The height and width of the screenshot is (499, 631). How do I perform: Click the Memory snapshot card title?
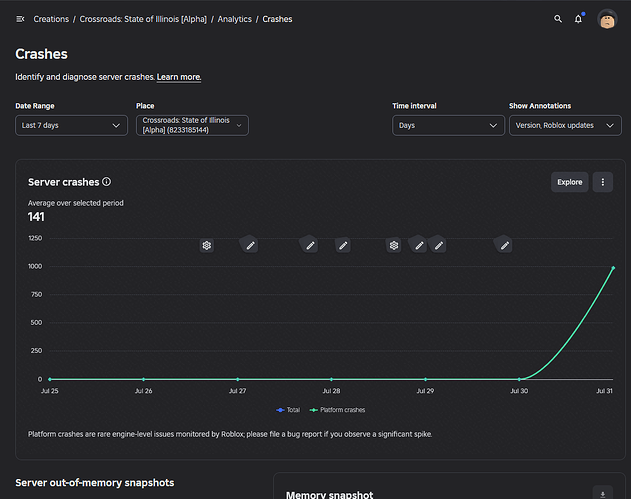click(x=330, y=495)
